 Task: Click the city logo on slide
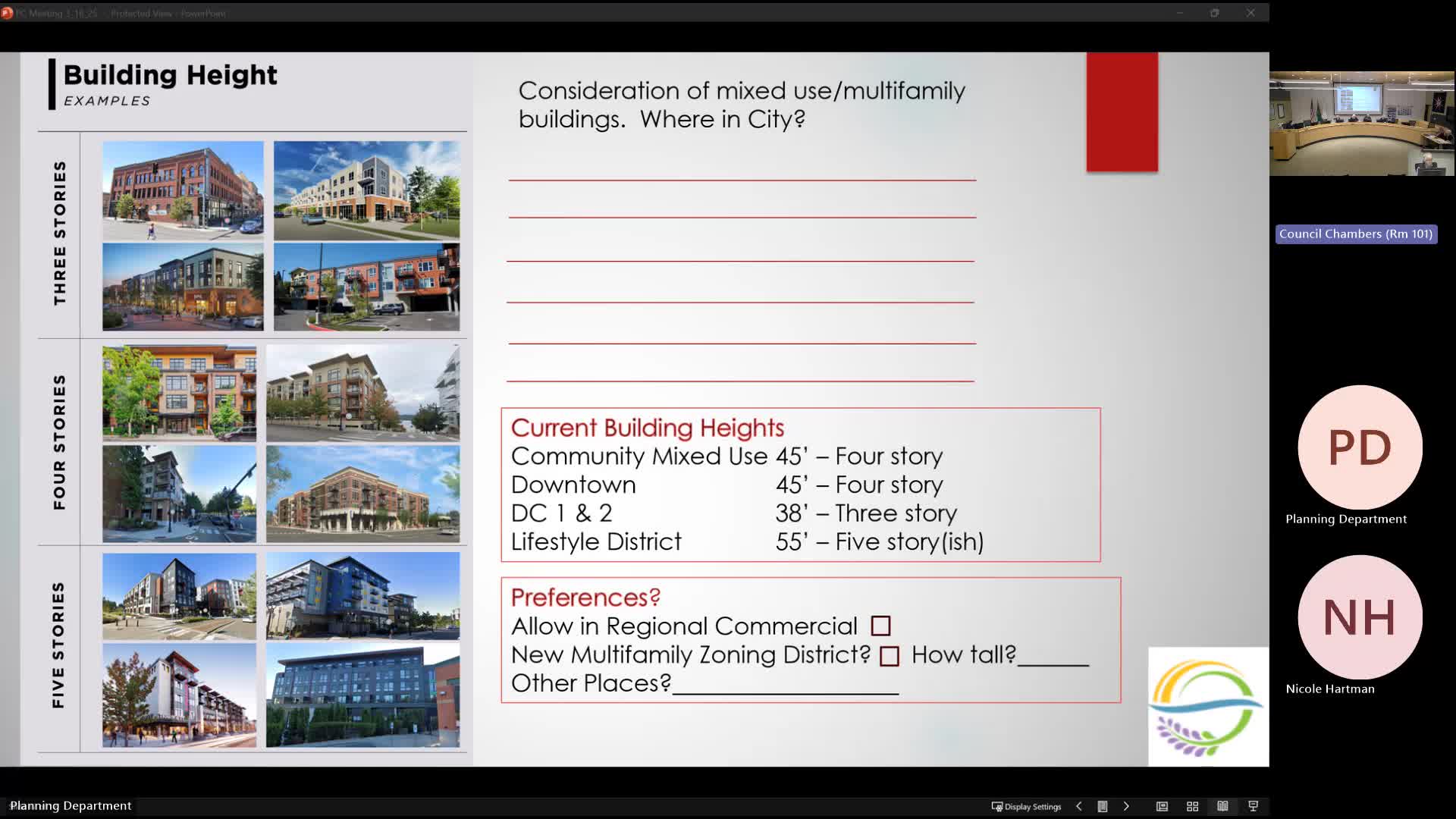[1207, 707]
